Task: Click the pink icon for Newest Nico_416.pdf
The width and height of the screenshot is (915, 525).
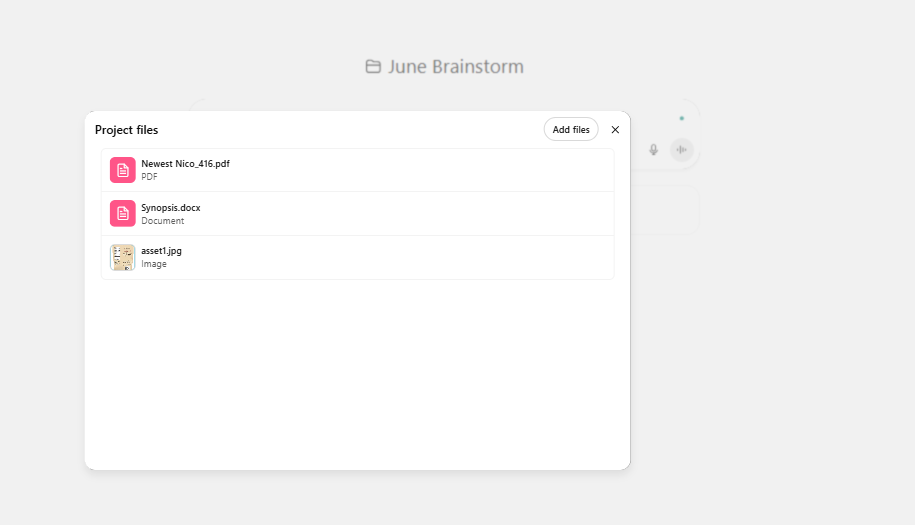Action: tap(122, 170)
